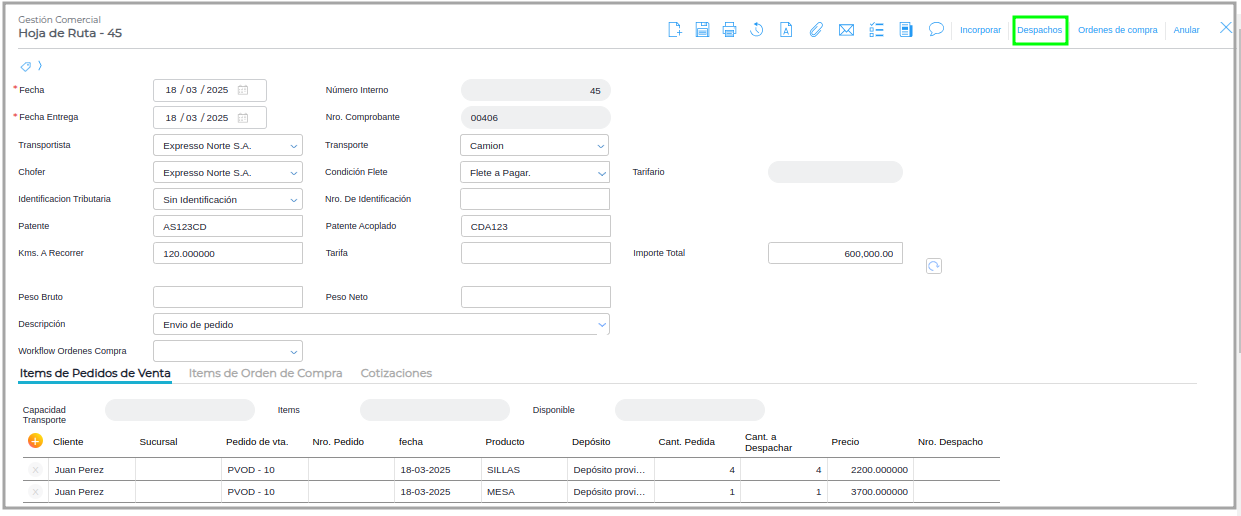Image resolution: width=1241 pixels, height=516 pixels.
Task: Save the Hoja de Ruta
Action: click(x=702, y=30)
